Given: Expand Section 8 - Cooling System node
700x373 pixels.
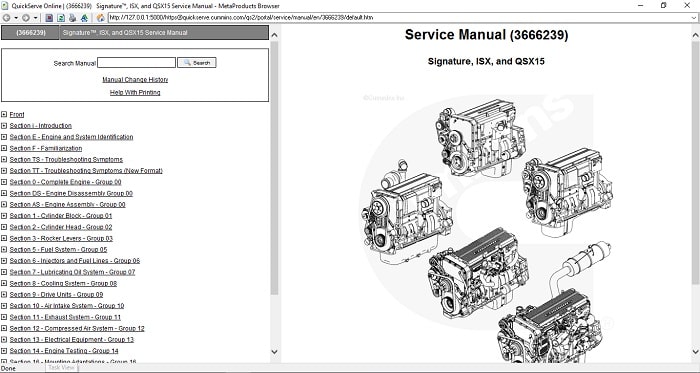Looking at the screenshot, I should pos(4,284).
